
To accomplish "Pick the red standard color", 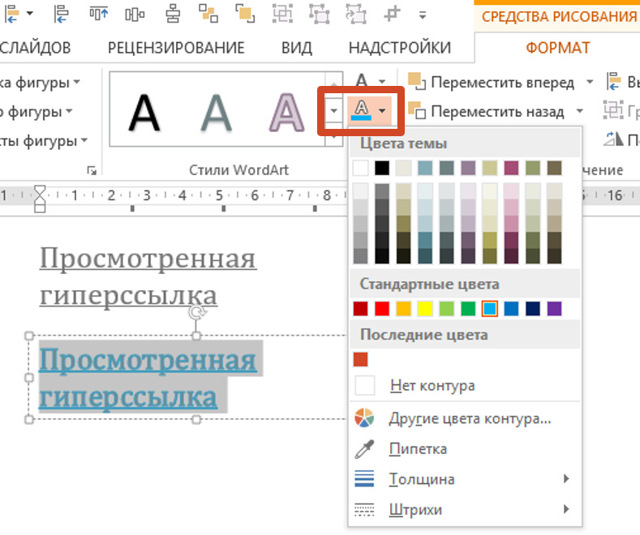I will pos(382,309).
